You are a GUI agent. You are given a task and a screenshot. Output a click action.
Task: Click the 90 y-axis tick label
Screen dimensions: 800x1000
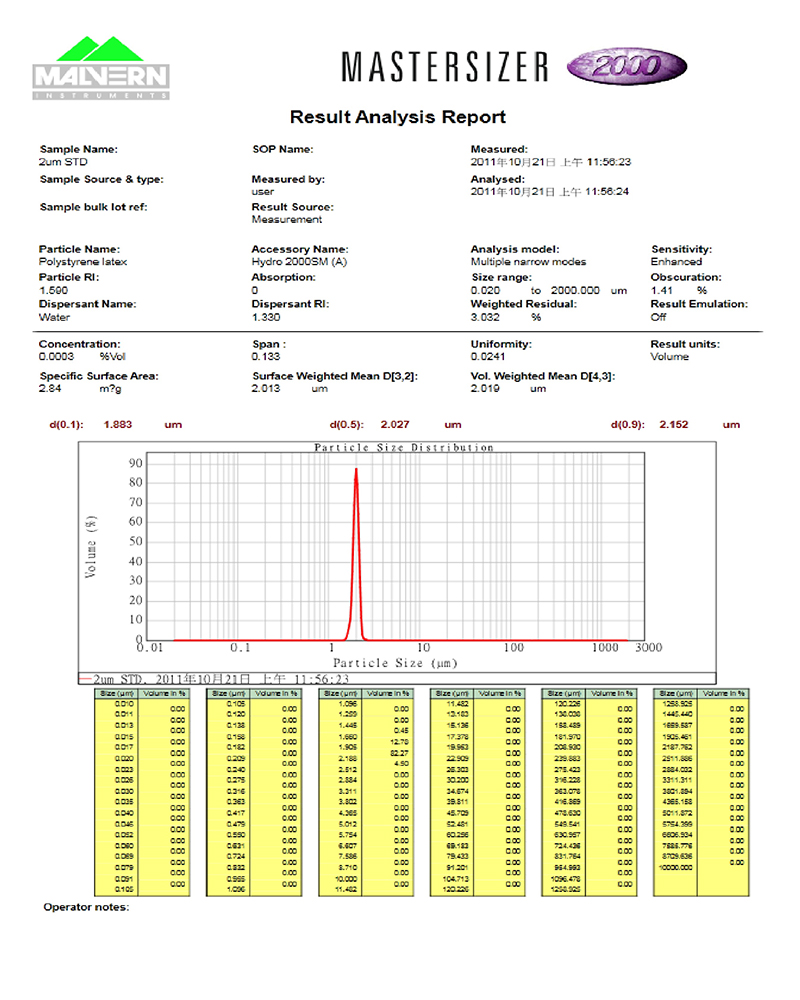pos(136,463)
